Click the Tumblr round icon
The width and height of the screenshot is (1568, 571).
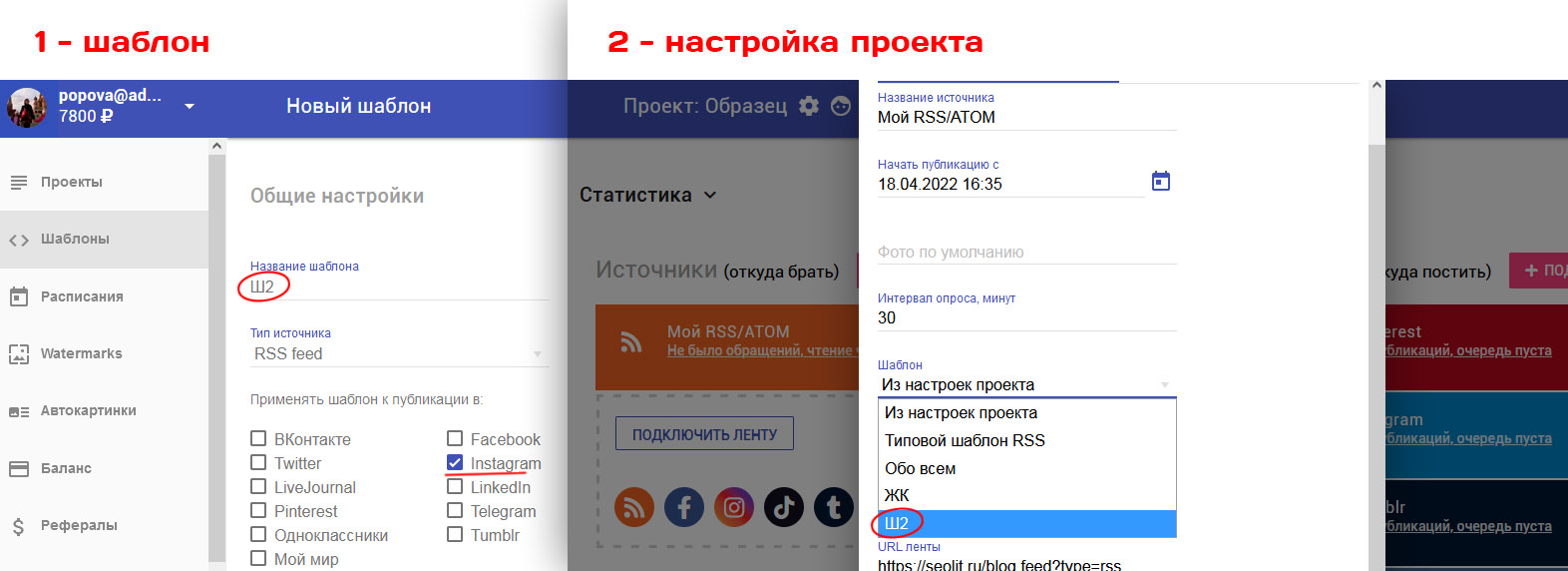833,507
